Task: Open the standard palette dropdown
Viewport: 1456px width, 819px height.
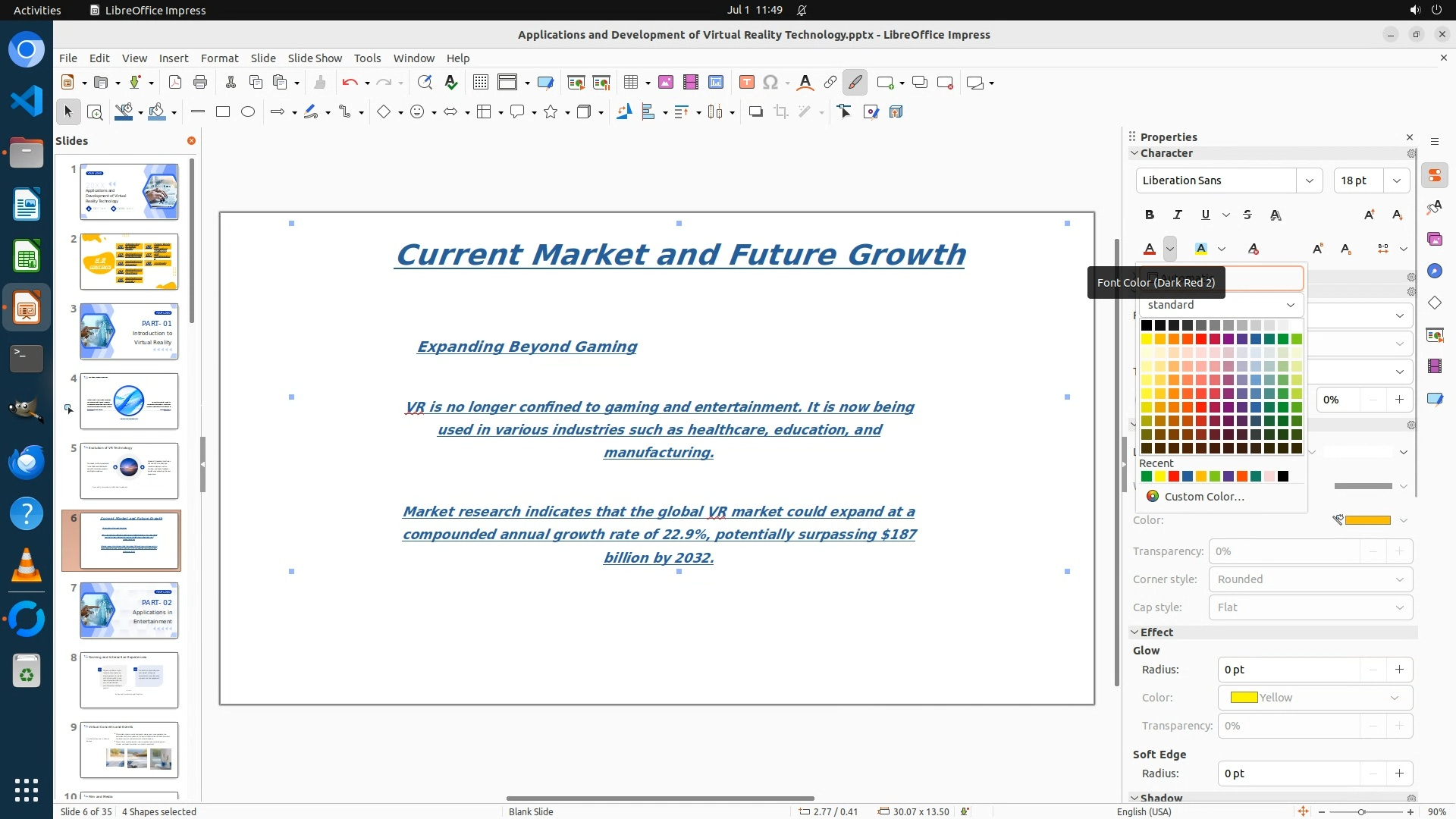Action: click(x=1220, y=305)
